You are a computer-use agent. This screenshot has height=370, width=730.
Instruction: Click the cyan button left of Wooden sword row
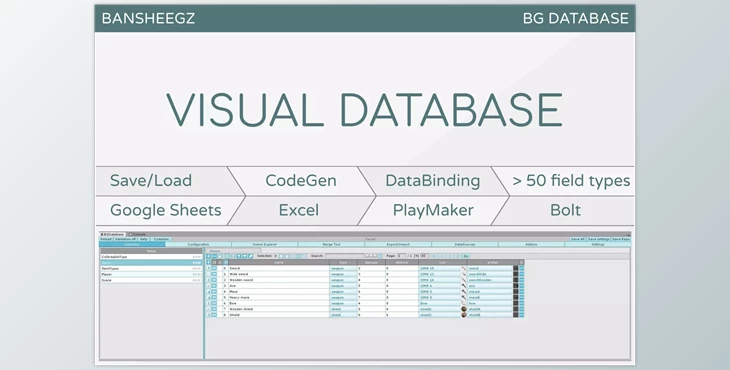click(x=214, y=280)
